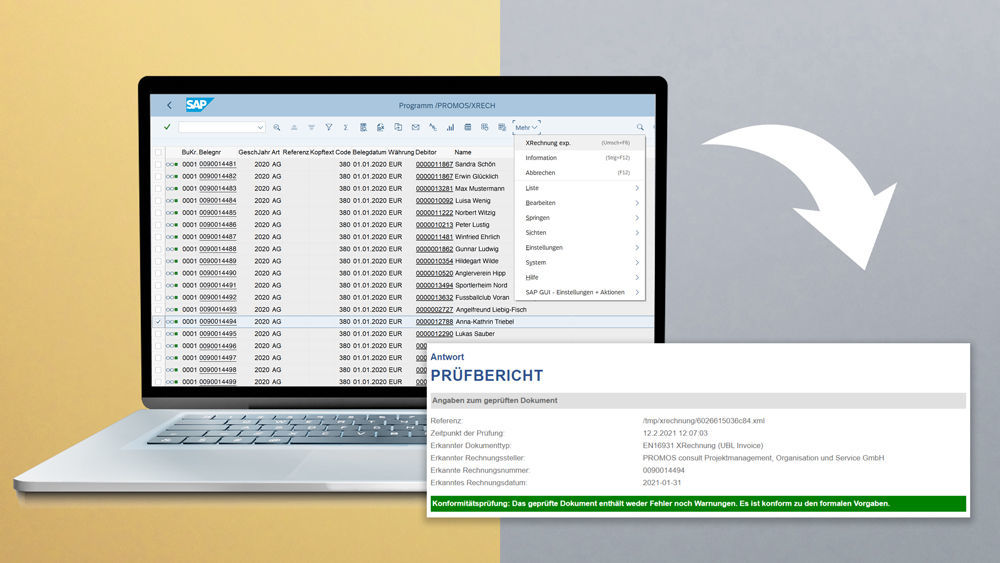Open debitor link 0000013281
Image resolution: width=1000 pixels, height=563 pixels.
[434, 188]
